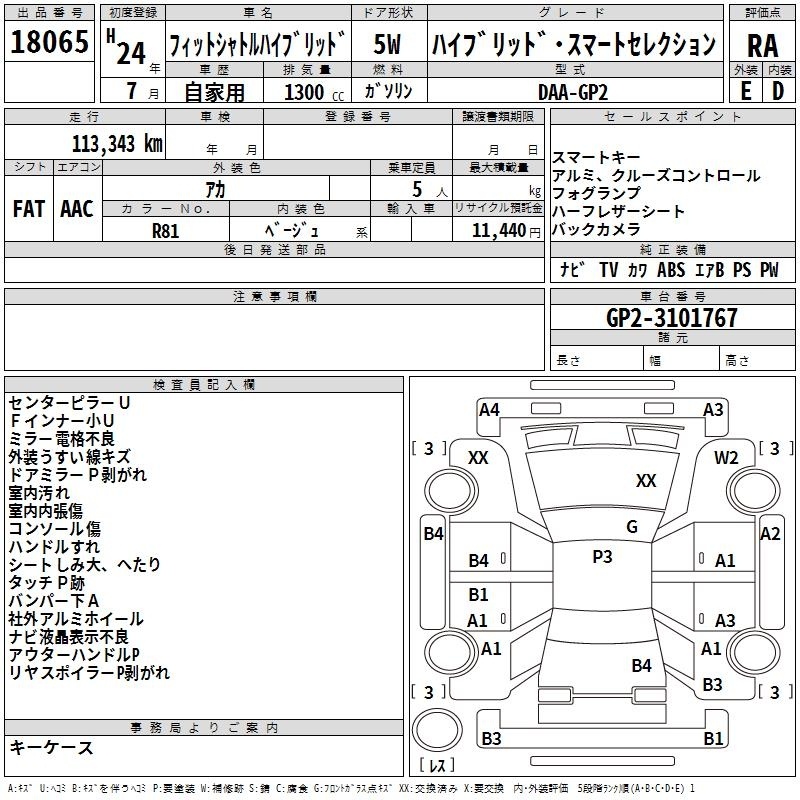Image resolution: width=800 pixels, height=800 pixels.
Task: Select the W2 repair mark on diagram
Action: click(x=726, y=458)
